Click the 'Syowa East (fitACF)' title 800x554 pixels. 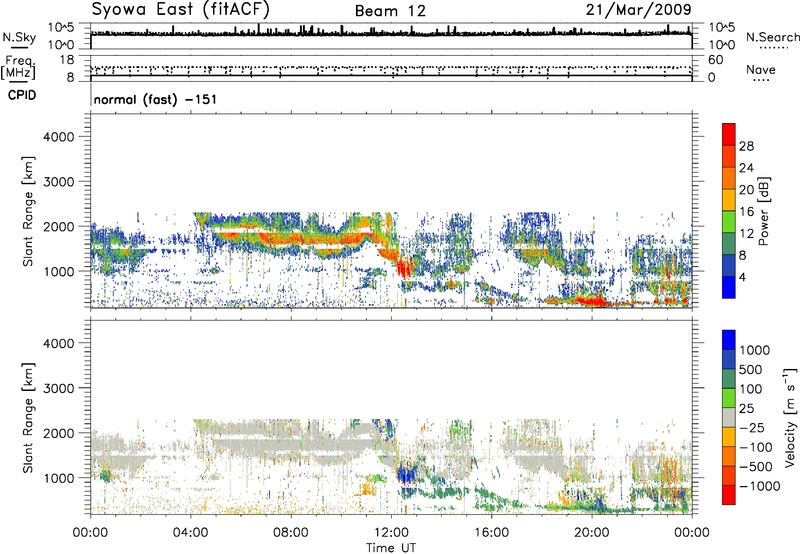point(180,10)
